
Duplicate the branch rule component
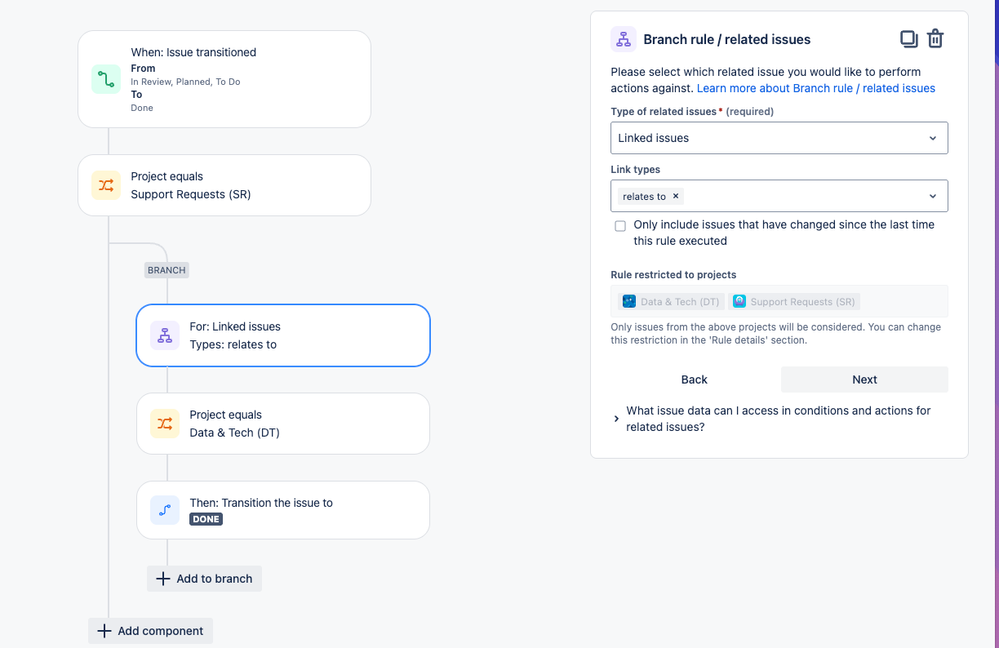click(x=908, y=39)
